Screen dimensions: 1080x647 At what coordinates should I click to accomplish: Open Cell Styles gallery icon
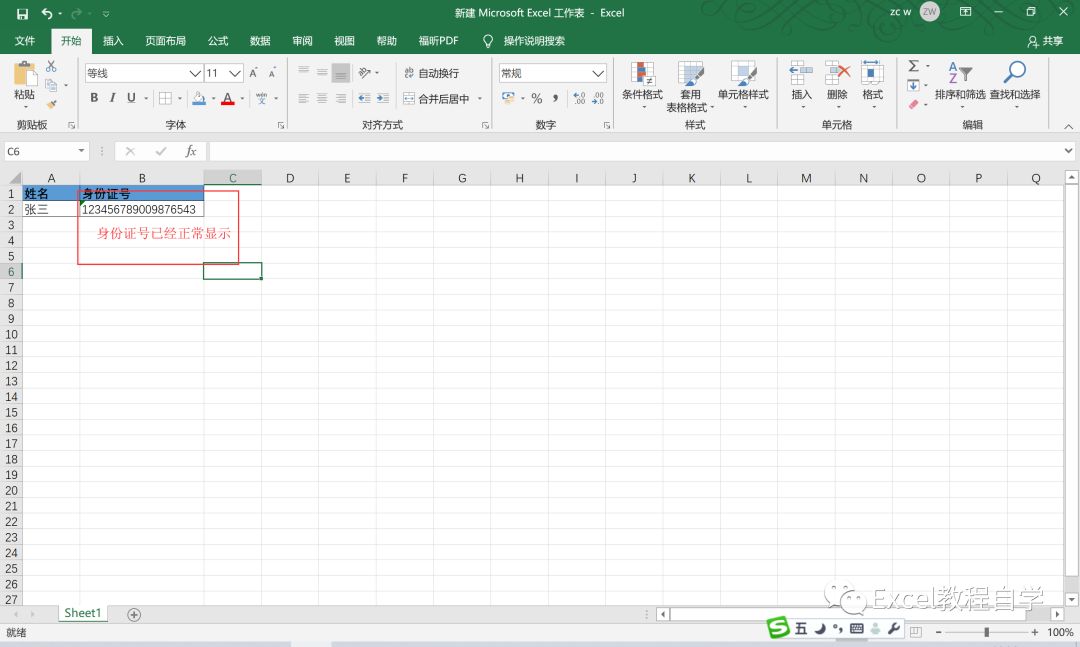click(x=742, y=73)
